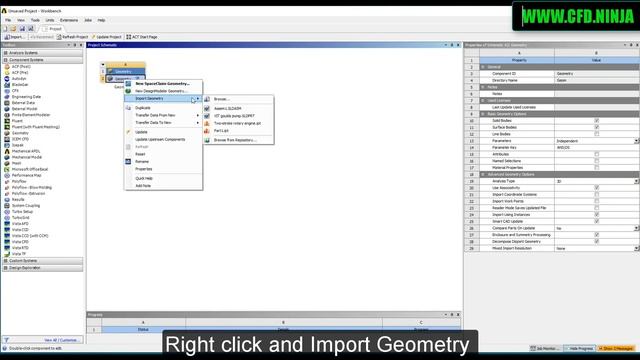Click the TurboGrid component icon
Screen dimensions: 640x360
click(x=7, y=218)
